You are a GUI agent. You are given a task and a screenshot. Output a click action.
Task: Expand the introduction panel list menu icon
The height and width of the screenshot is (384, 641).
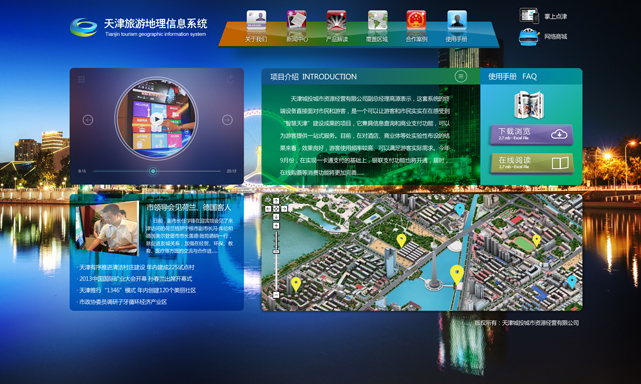point(461,76)
